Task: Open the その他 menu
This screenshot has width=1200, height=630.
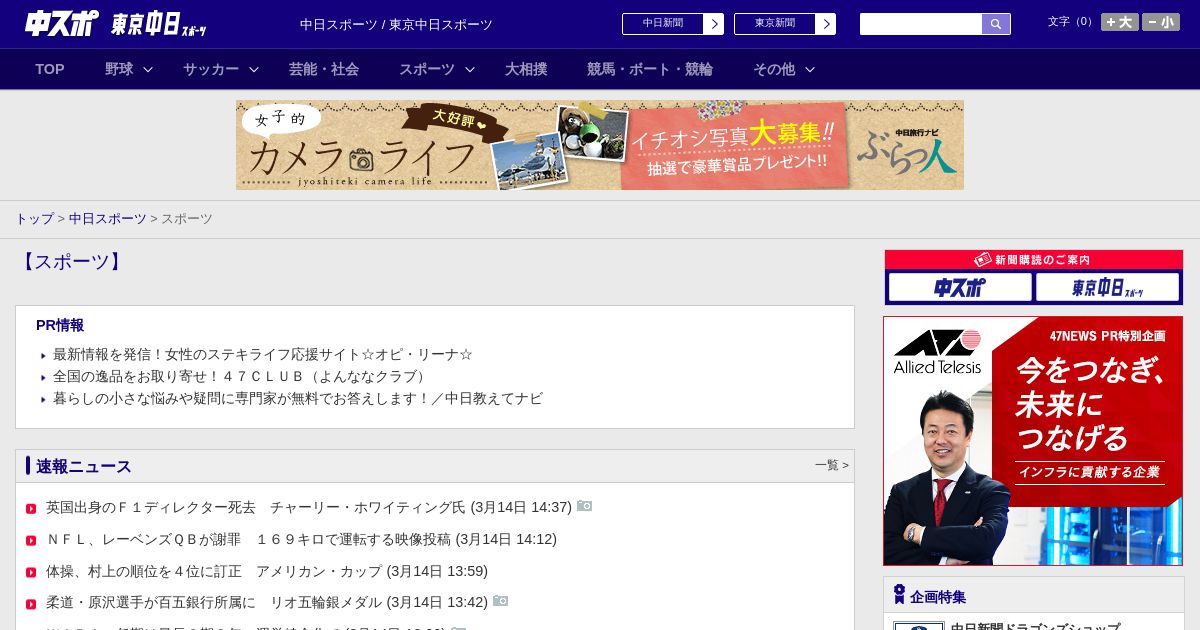Action: [x=774, y=69]
